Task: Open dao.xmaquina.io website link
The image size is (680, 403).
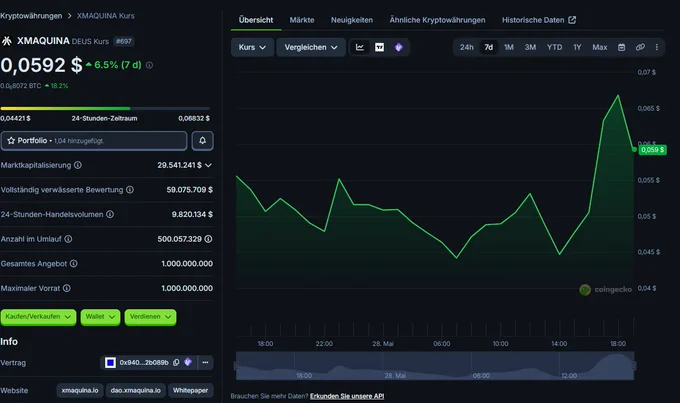Action: 135,390
